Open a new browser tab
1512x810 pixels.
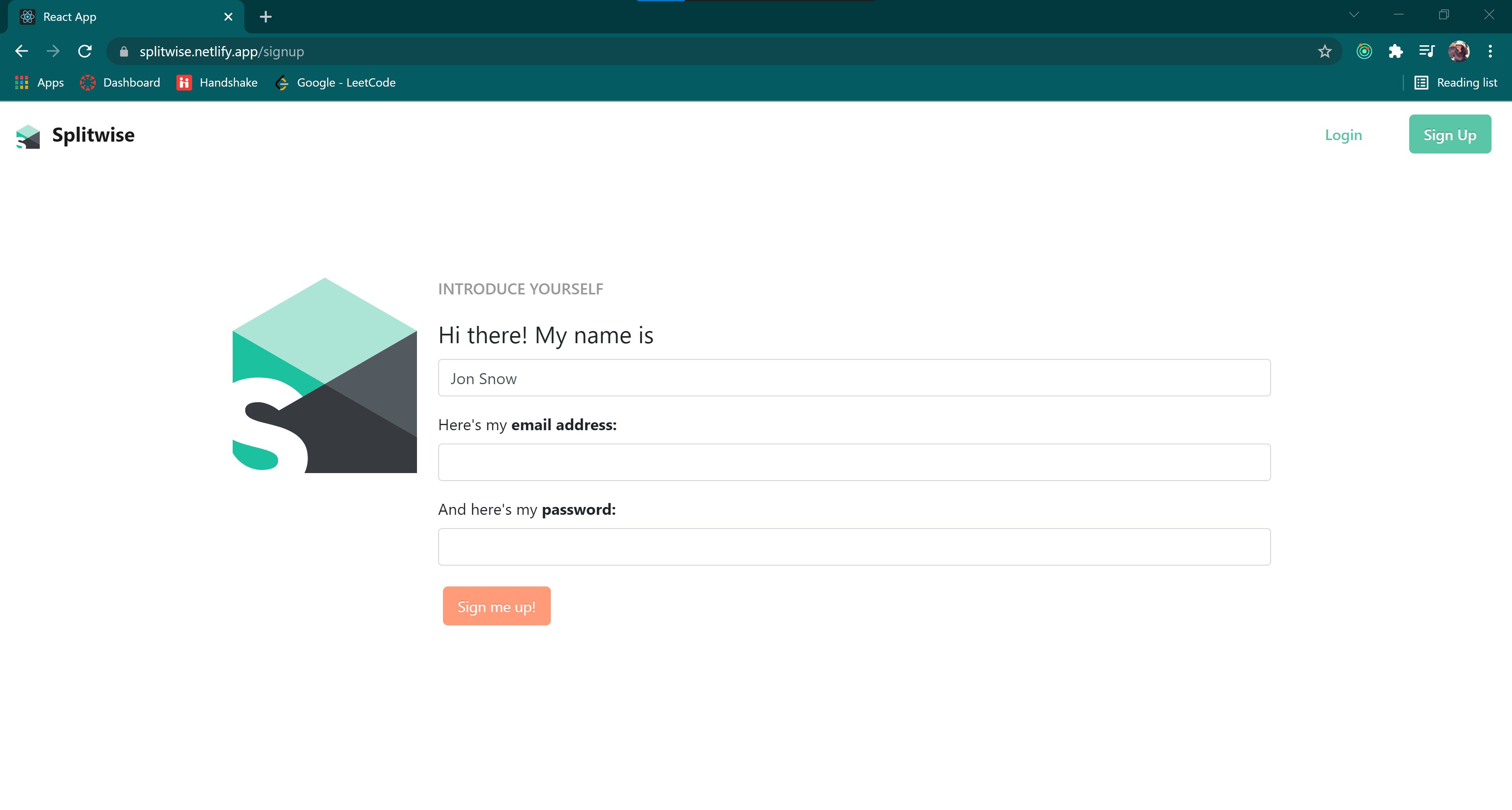tap(265, 17)
